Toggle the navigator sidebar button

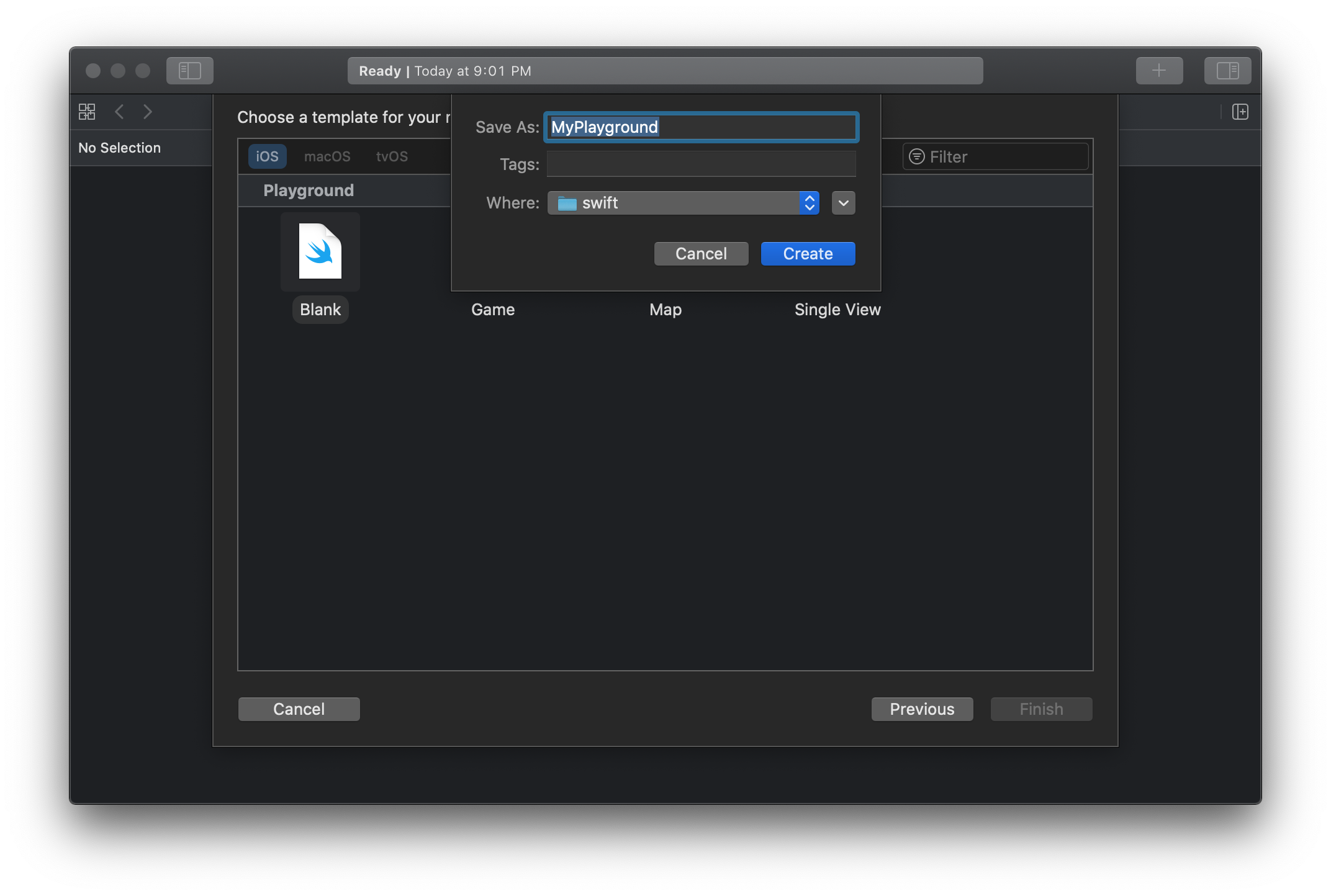189,71
